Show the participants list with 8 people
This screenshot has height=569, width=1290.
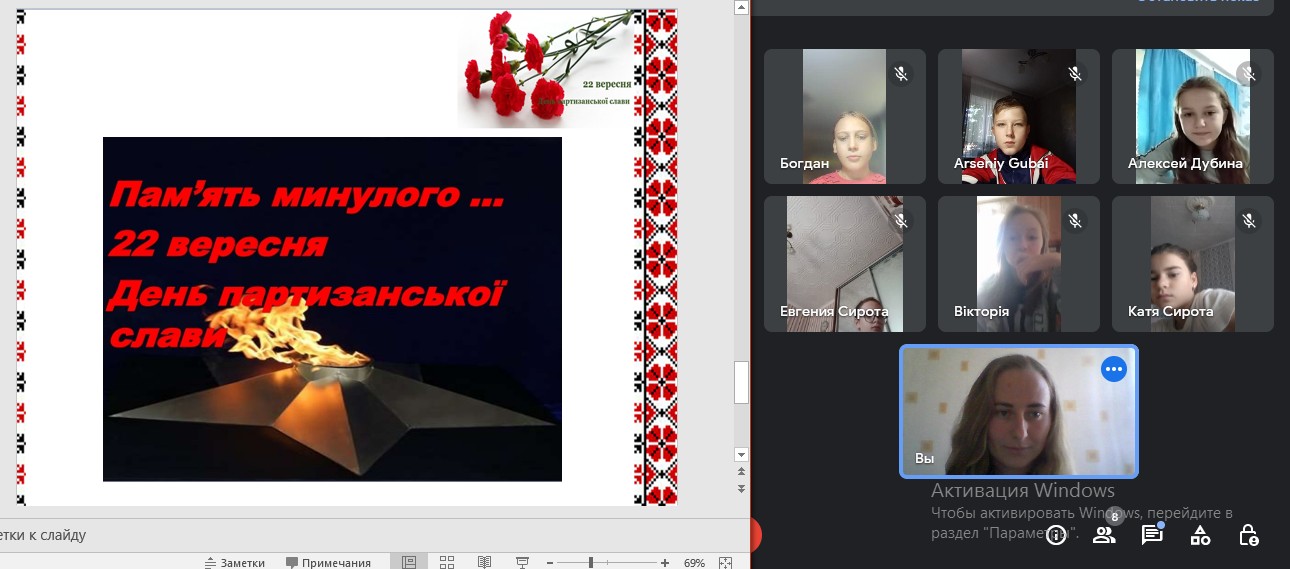pos(1104,535)
